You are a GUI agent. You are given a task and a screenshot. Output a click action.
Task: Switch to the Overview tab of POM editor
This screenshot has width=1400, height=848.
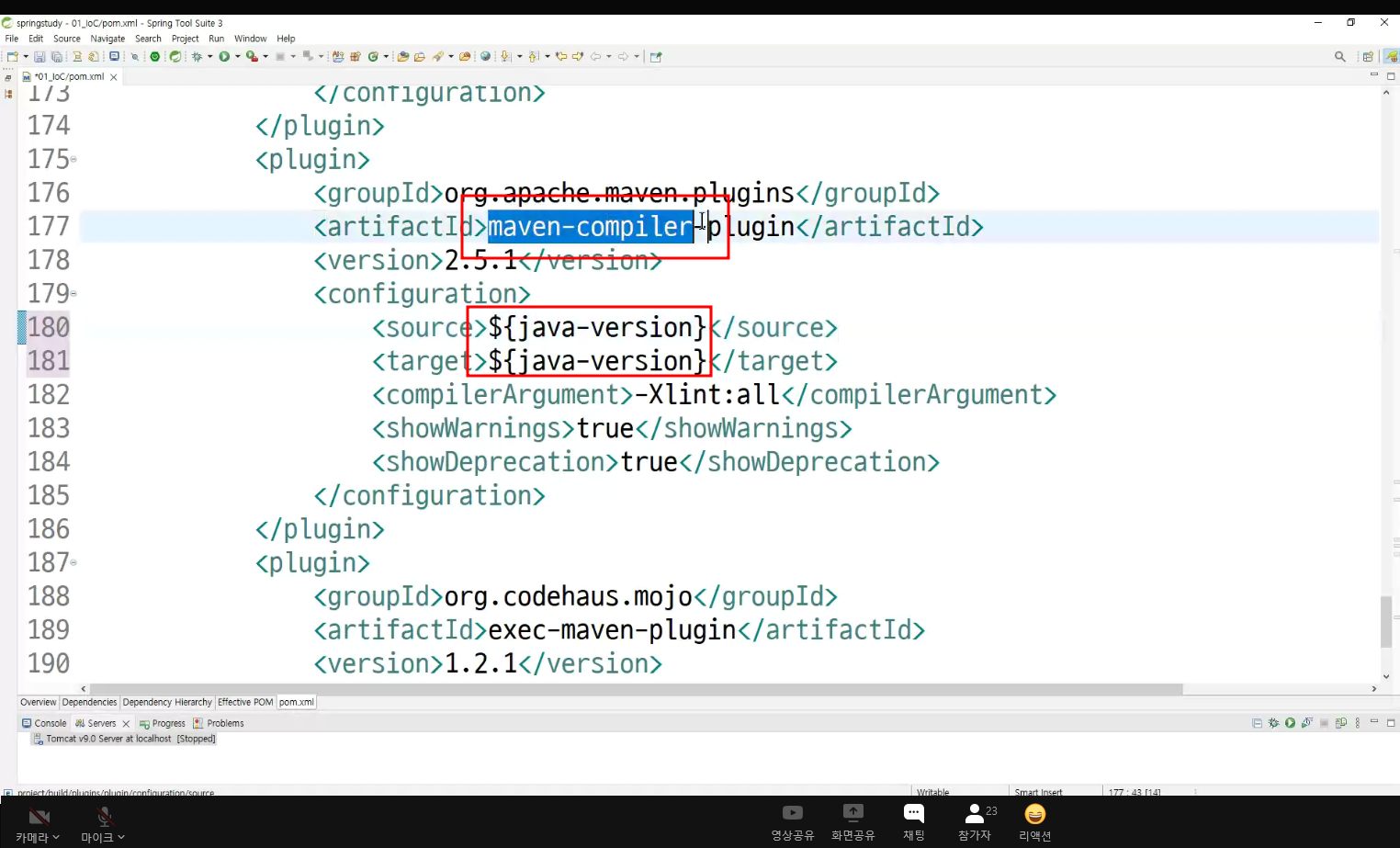tap(39, 702)
